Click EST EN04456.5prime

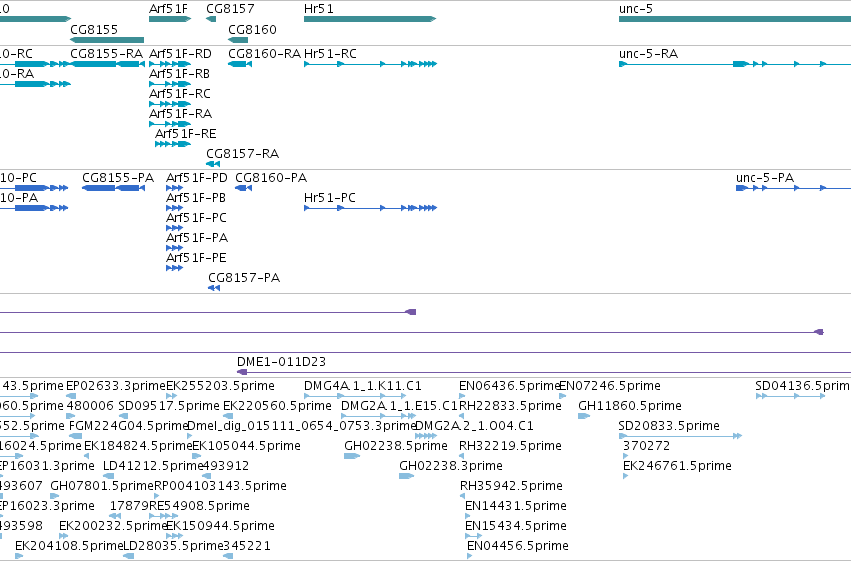click(x=518, y=546)
